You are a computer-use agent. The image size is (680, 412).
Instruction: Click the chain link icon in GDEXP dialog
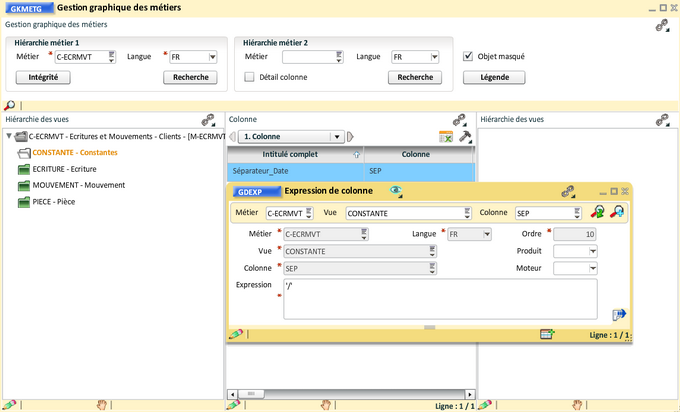(x=568, y=191)
